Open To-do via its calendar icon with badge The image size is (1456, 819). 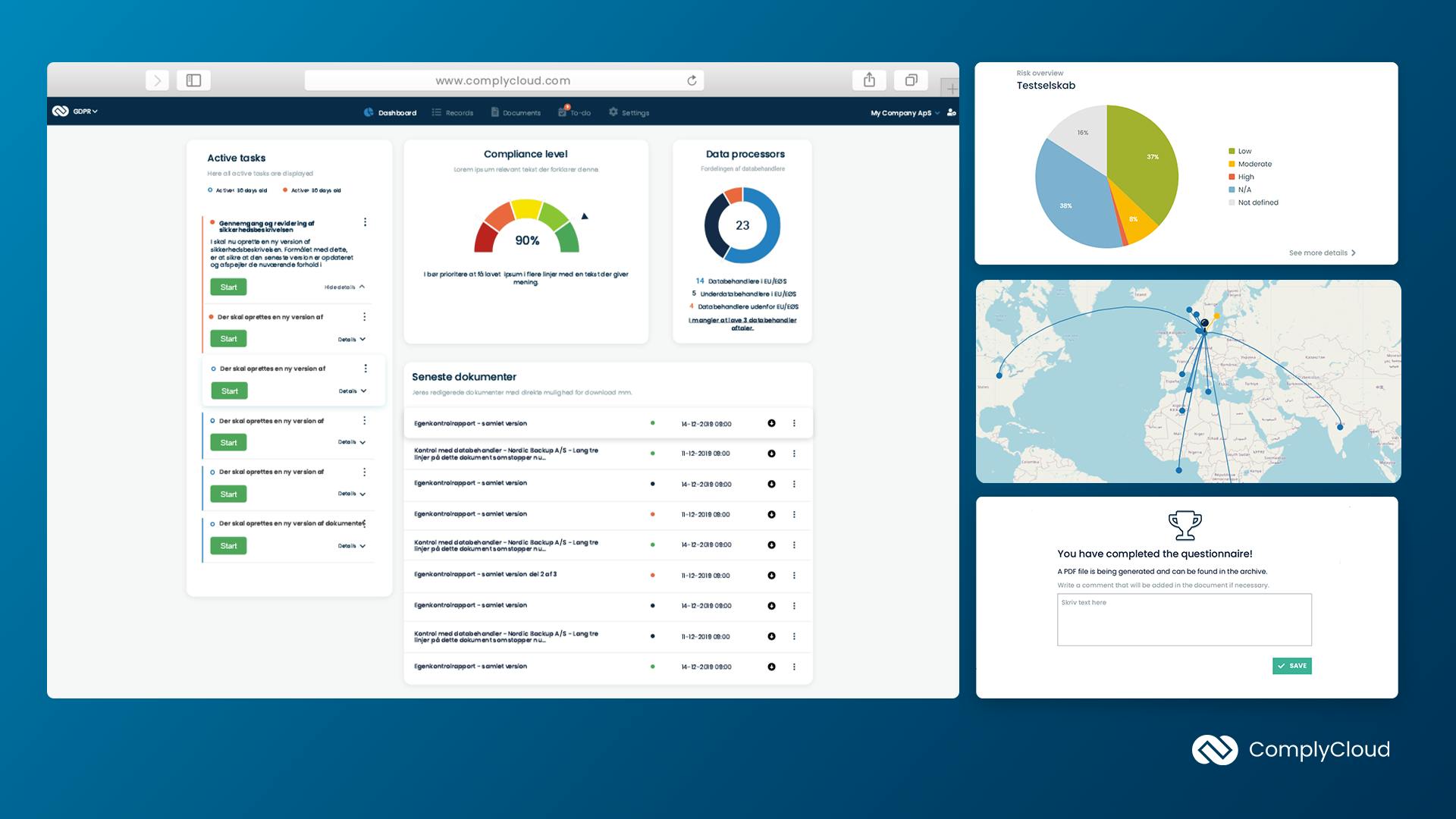click(x=563, y=111)
